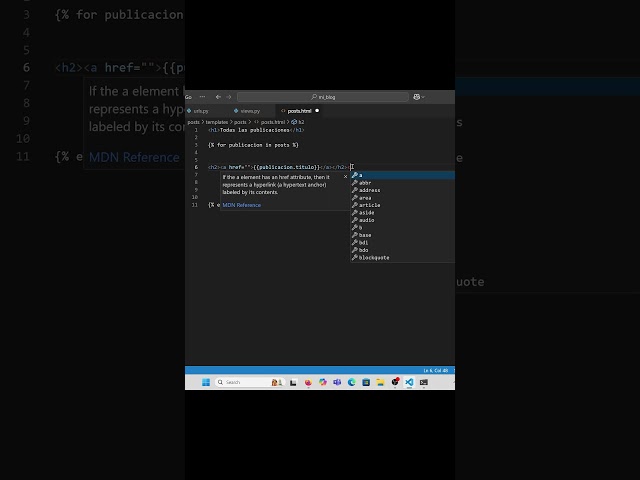Switch to Visual Studio Code taskbar icon
The width and height of the screenshot is (640, 480).
point(409,382)
